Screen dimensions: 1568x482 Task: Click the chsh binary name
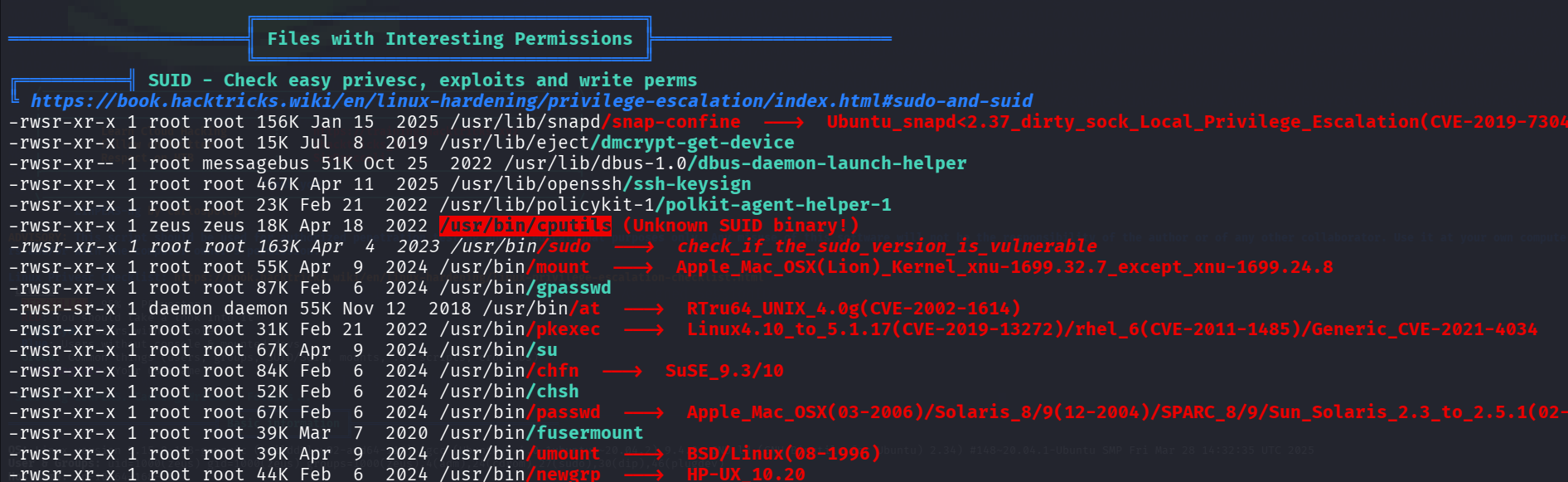556,392
